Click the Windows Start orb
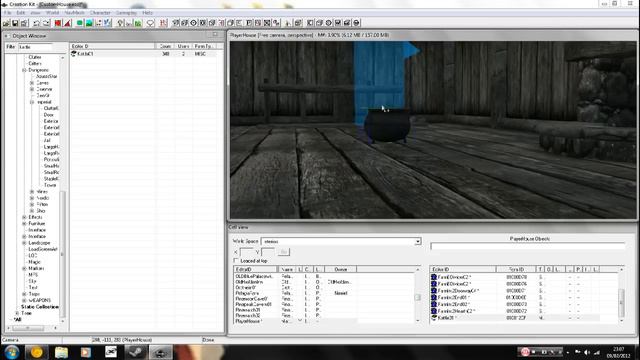Screen dimensions: 640x360 (x=11, y=352)
